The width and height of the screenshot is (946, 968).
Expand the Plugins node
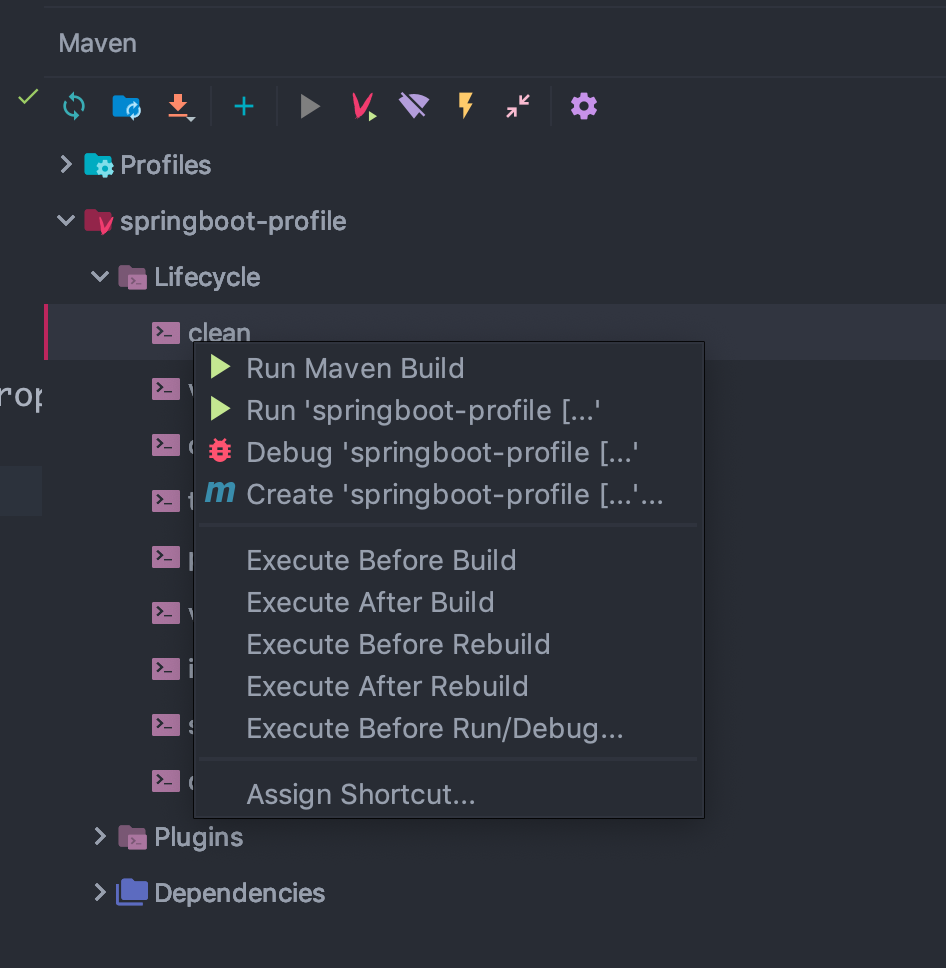click(x=100, y=837)
